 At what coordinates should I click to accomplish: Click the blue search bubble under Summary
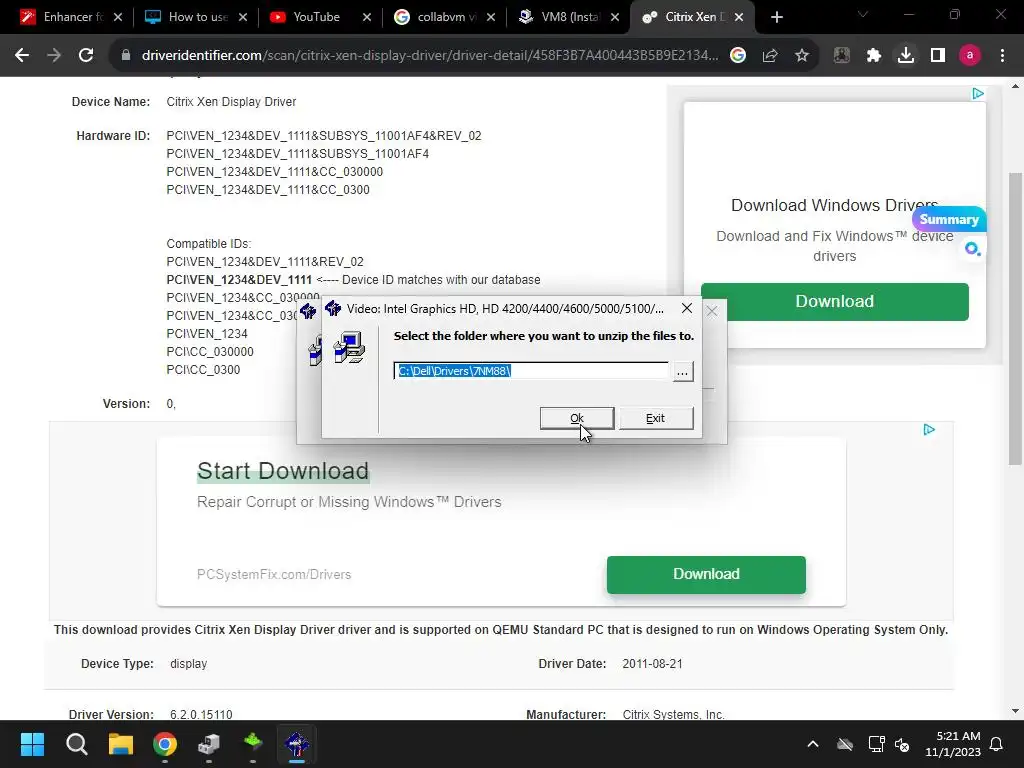972,249
